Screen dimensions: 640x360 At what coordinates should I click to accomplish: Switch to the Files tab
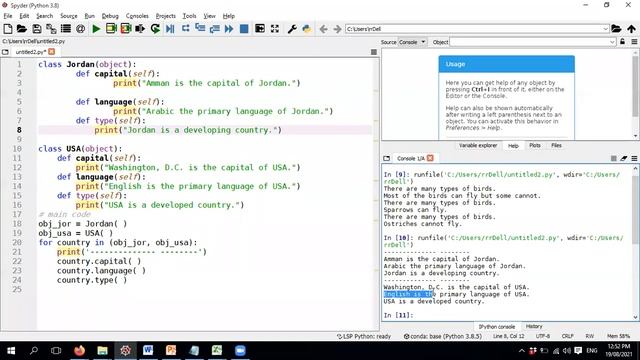[556, 145]
